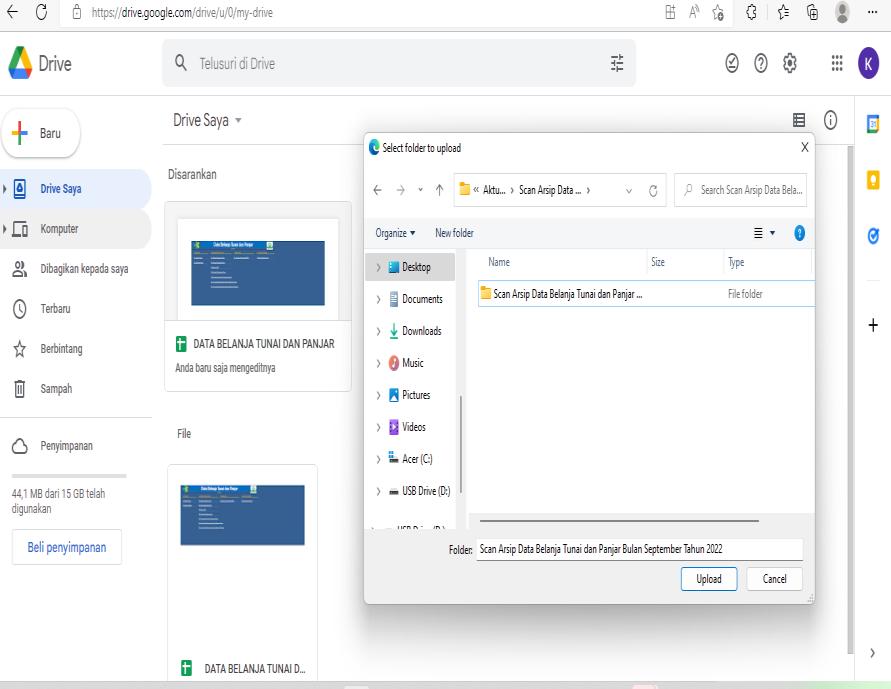The image size is (891, 689).
Task: Add page to favorites star icon
Action: tap(718, 12)
